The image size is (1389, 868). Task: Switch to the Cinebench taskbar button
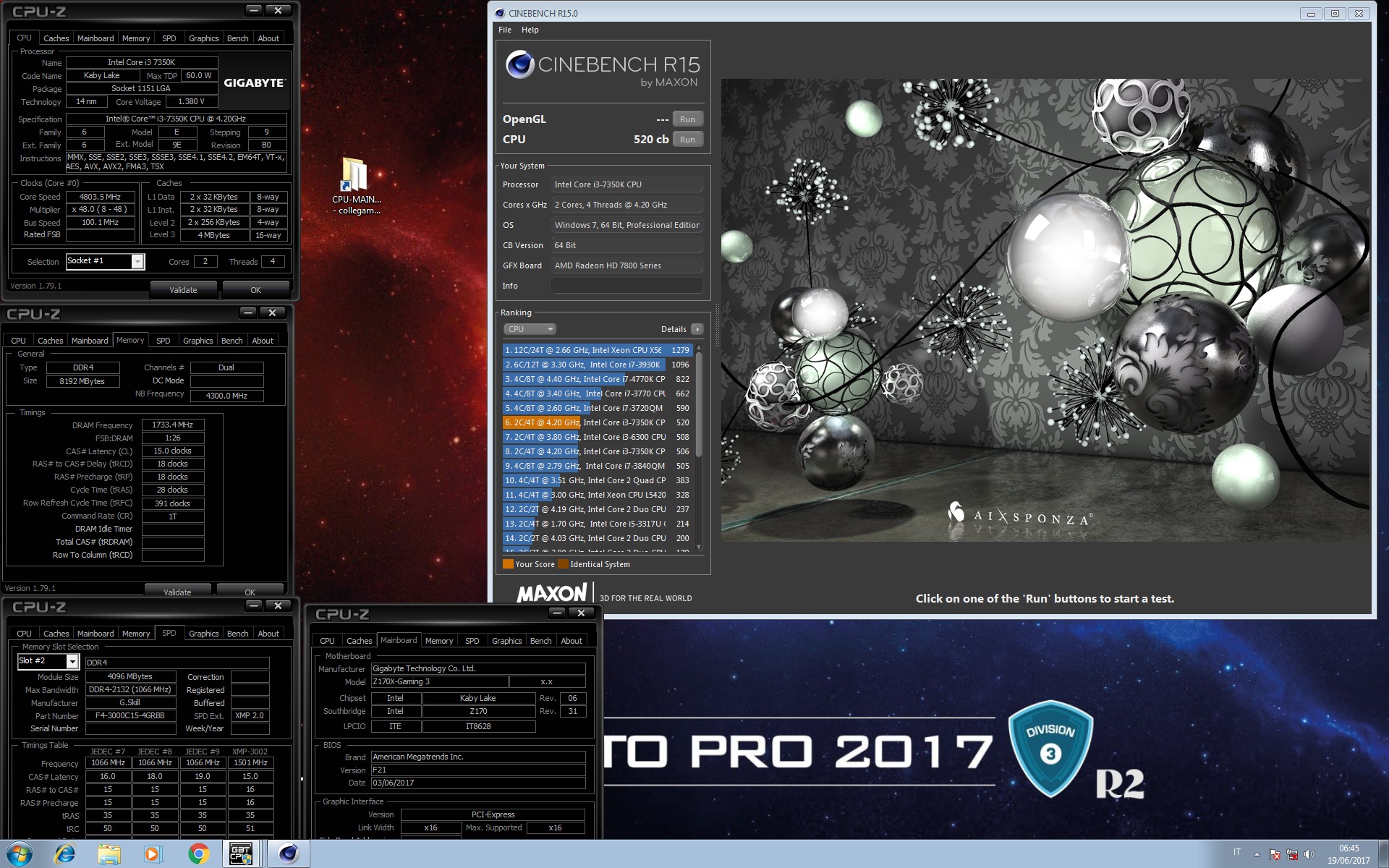pyautogui.click(x=289, y=854)
